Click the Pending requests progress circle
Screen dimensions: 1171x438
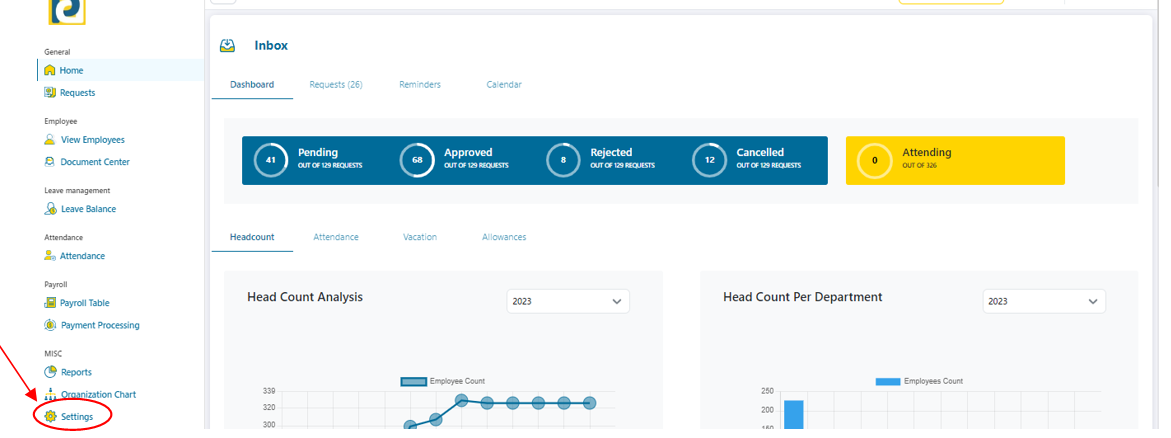pos(271,160)
